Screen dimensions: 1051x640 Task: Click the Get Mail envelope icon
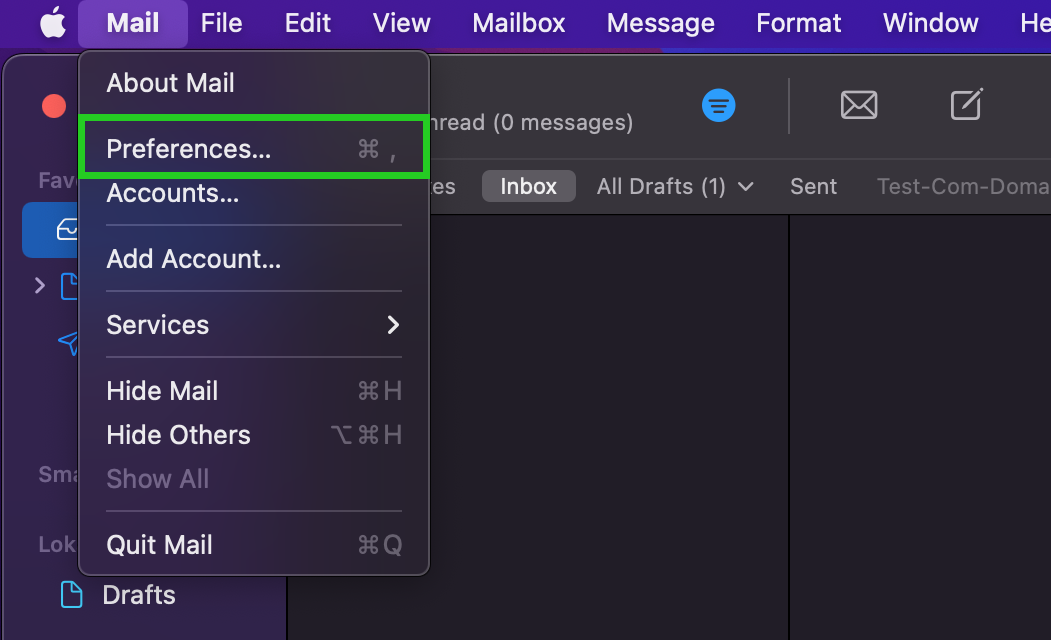tap(858, 105)
